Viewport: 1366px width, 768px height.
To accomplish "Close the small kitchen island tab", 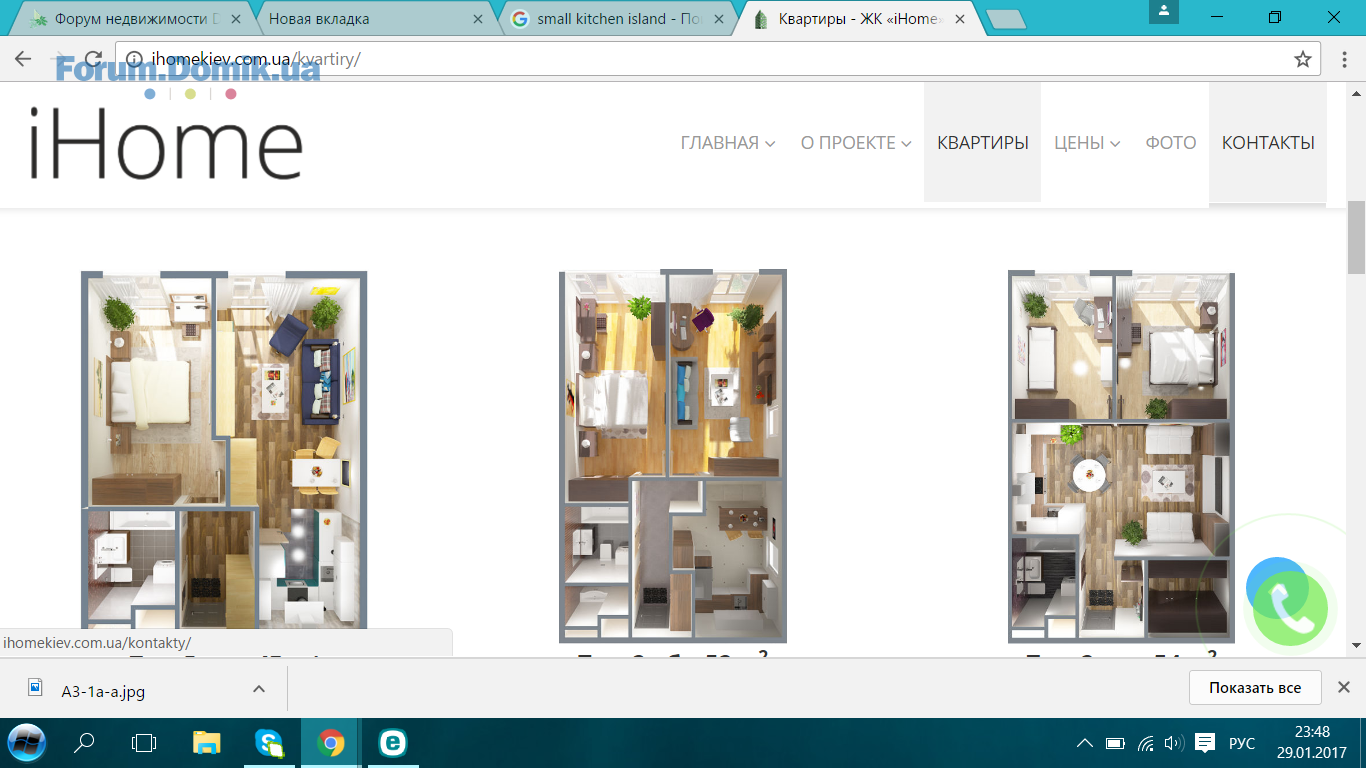I will coord(719,19).
